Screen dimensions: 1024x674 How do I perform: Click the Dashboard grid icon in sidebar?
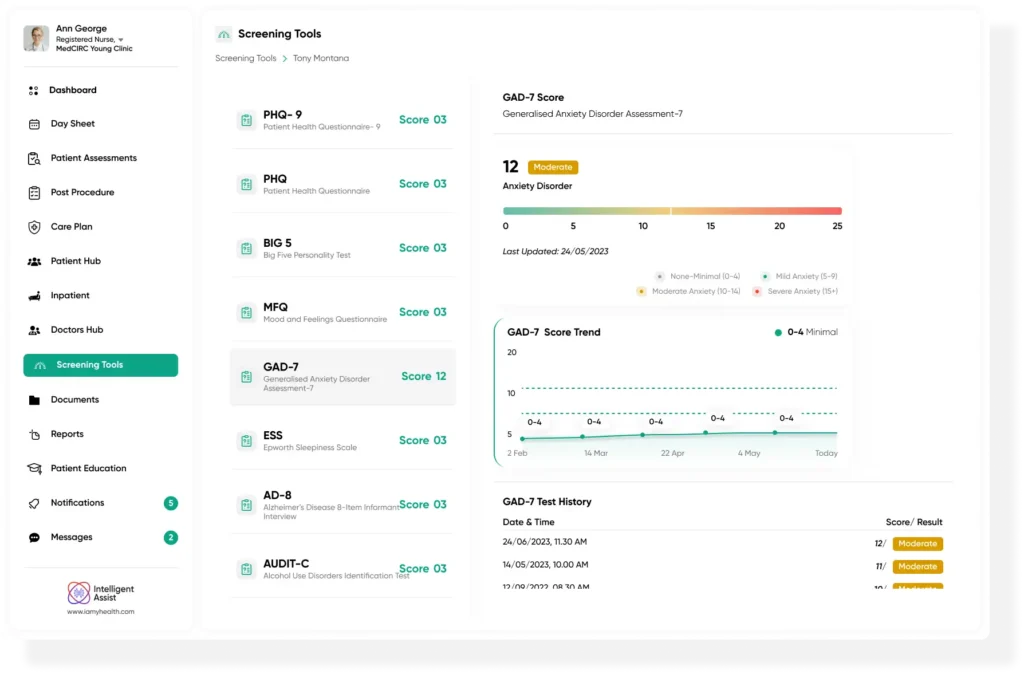coord(34,90)
